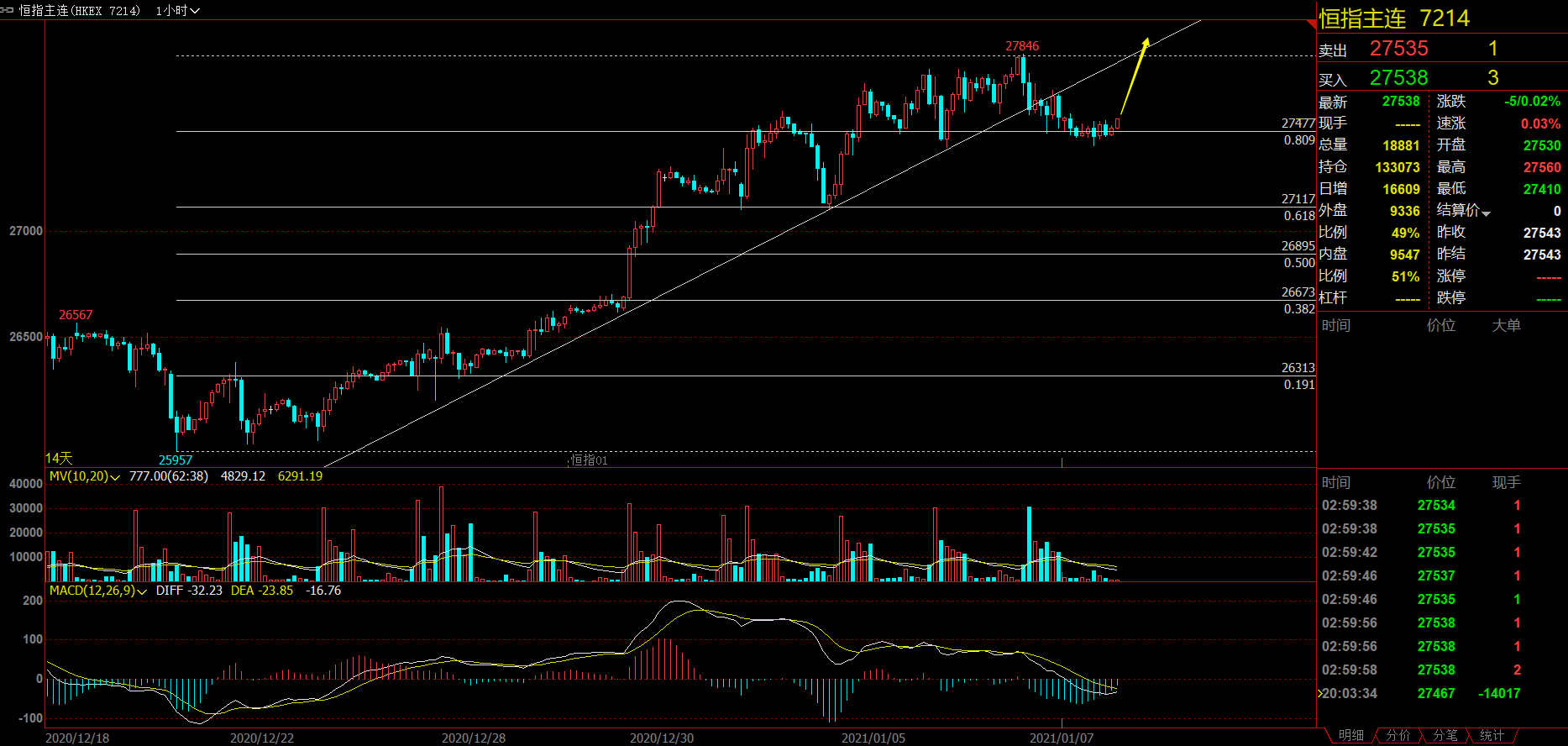Select the 持仓 value 133073
Viewport: 1568px width, 746px height.
1398,167
